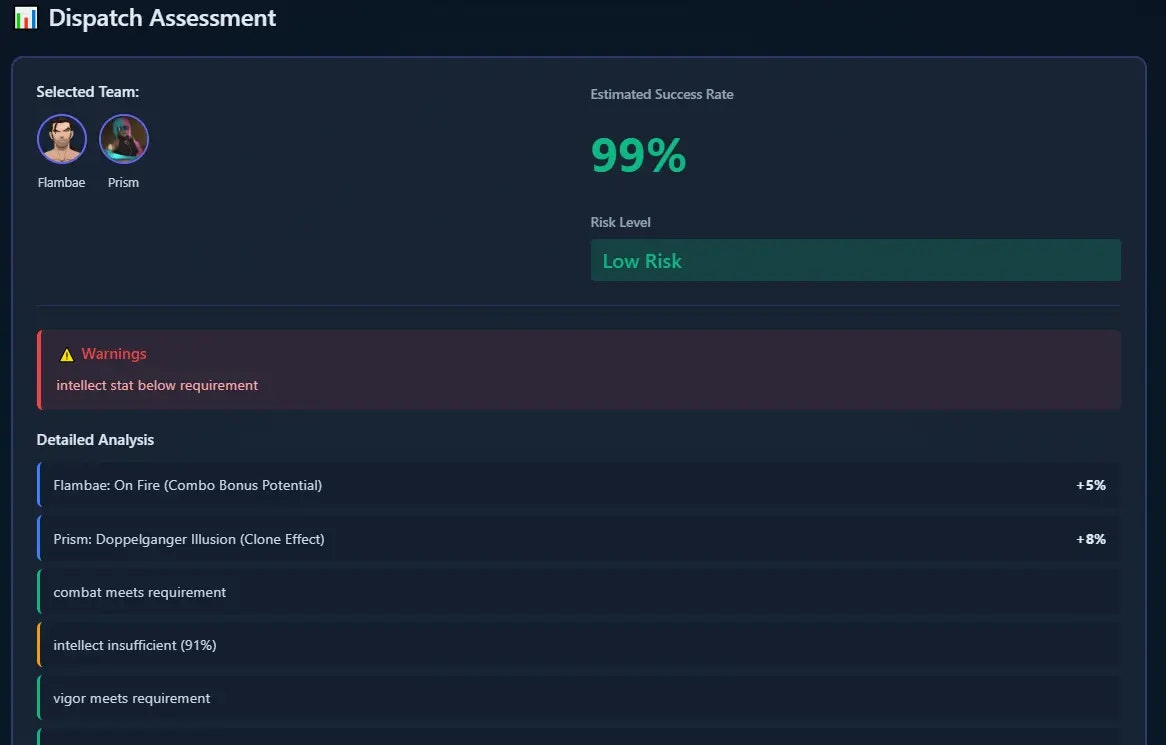1166x745 pixels.
Task: Click the Dispatch Assessment bar chart icon
Action: click(25, 17)
